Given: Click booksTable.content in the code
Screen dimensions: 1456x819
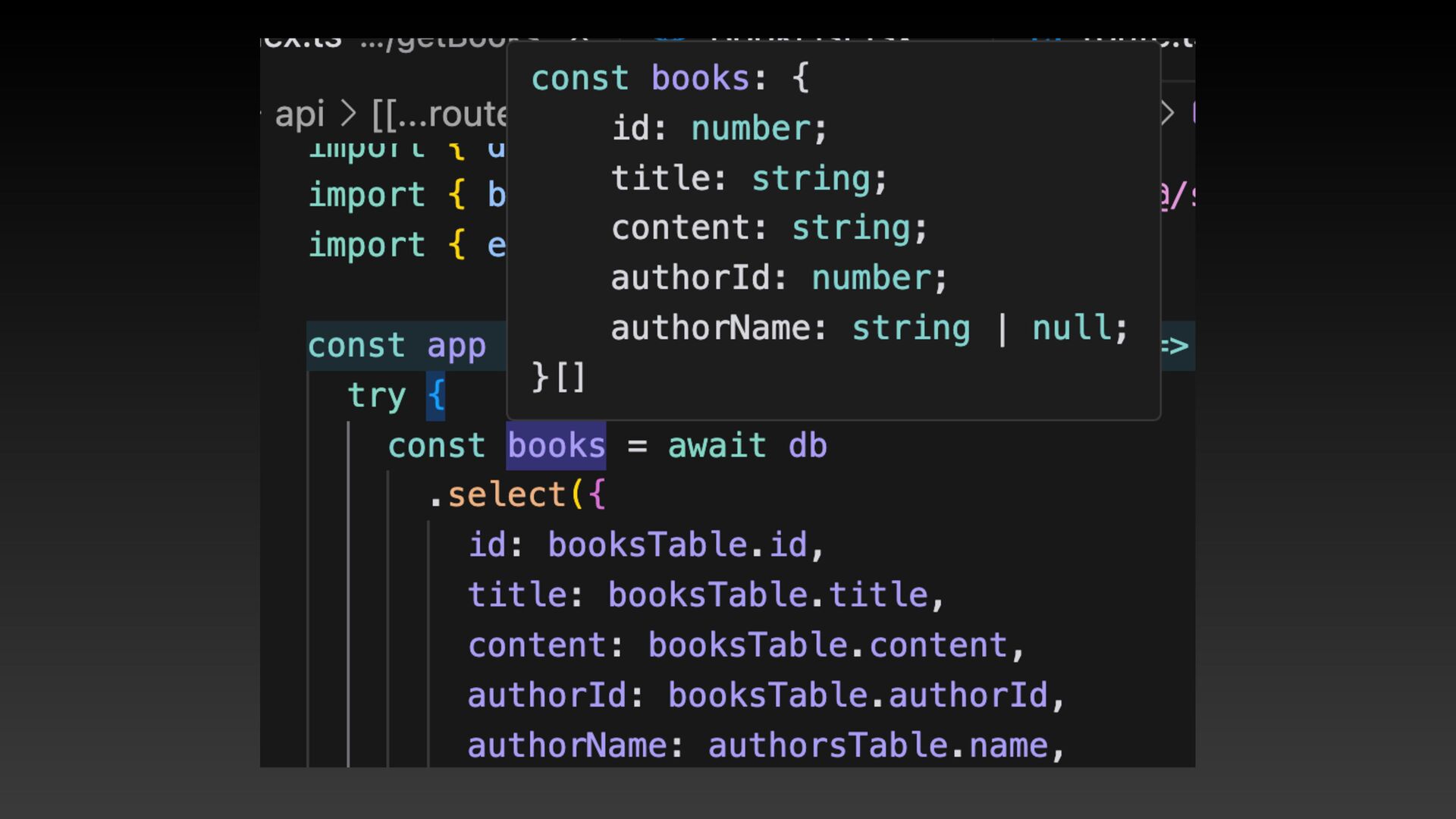Looking at the screenshot, I should (x=827, y=645).
